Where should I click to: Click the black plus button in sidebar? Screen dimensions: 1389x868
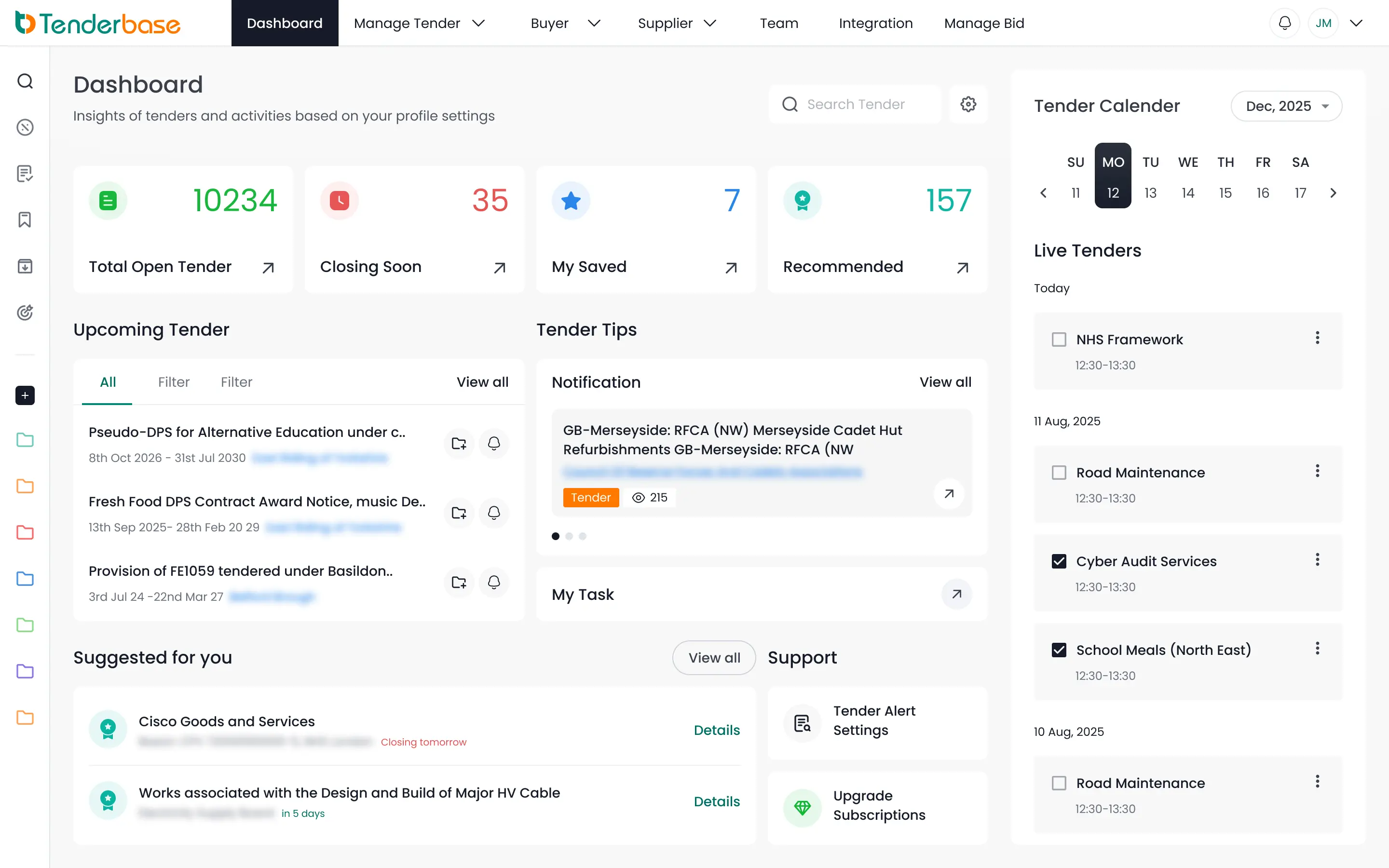(25, 395)
